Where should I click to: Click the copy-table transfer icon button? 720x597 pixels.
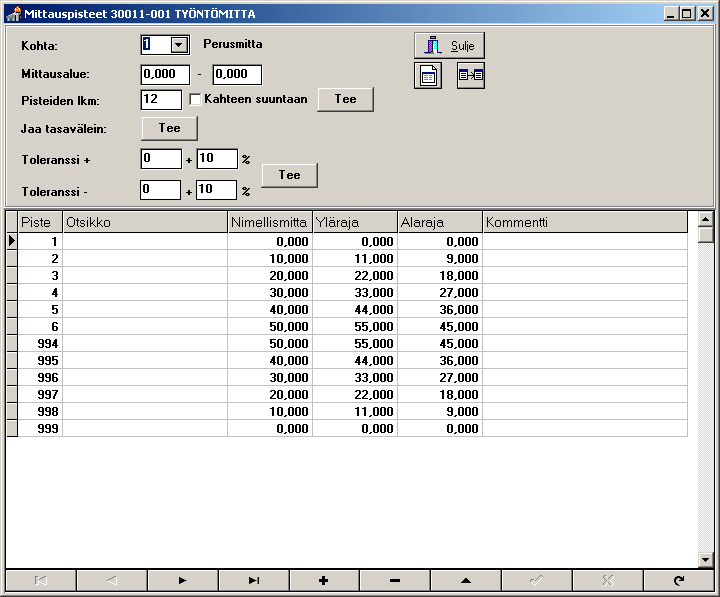(471, 76)
